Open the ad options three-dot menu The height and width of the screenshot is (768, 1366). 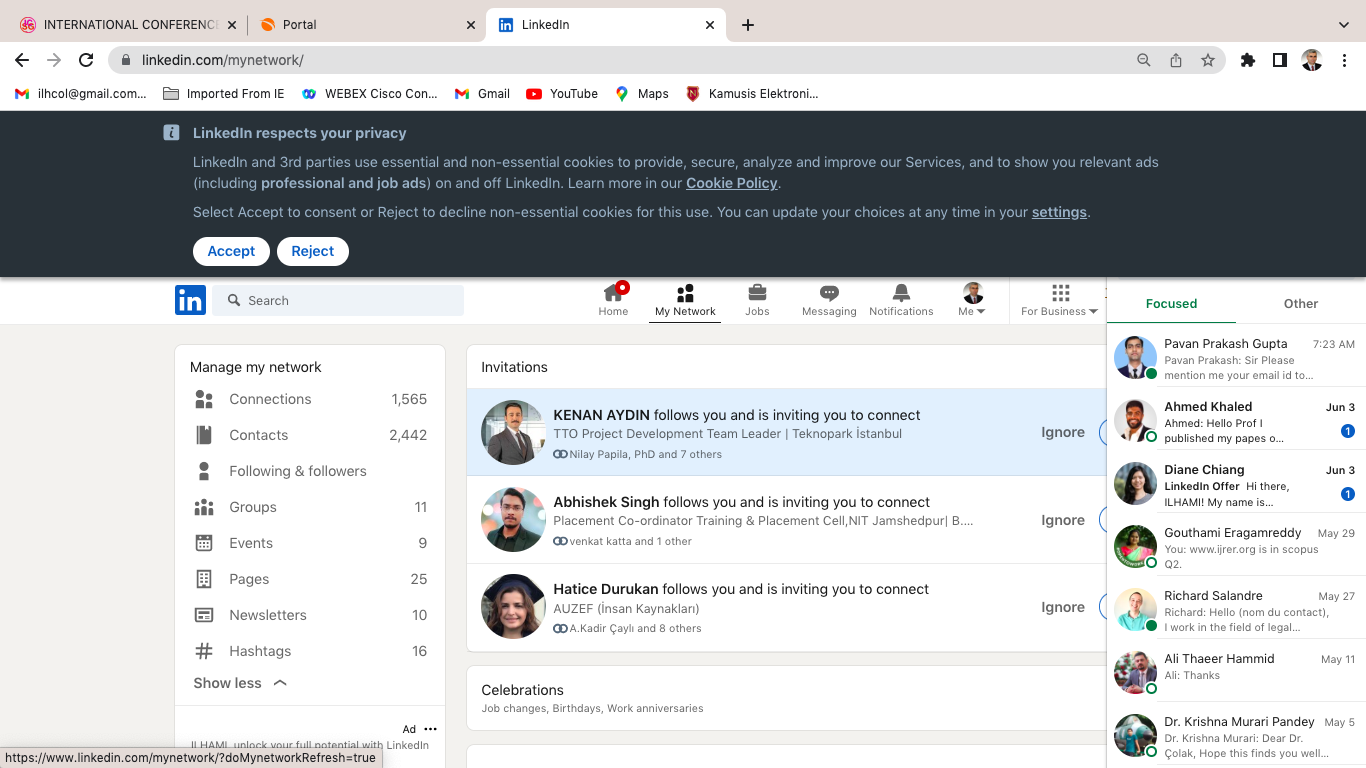pos(430,729)
